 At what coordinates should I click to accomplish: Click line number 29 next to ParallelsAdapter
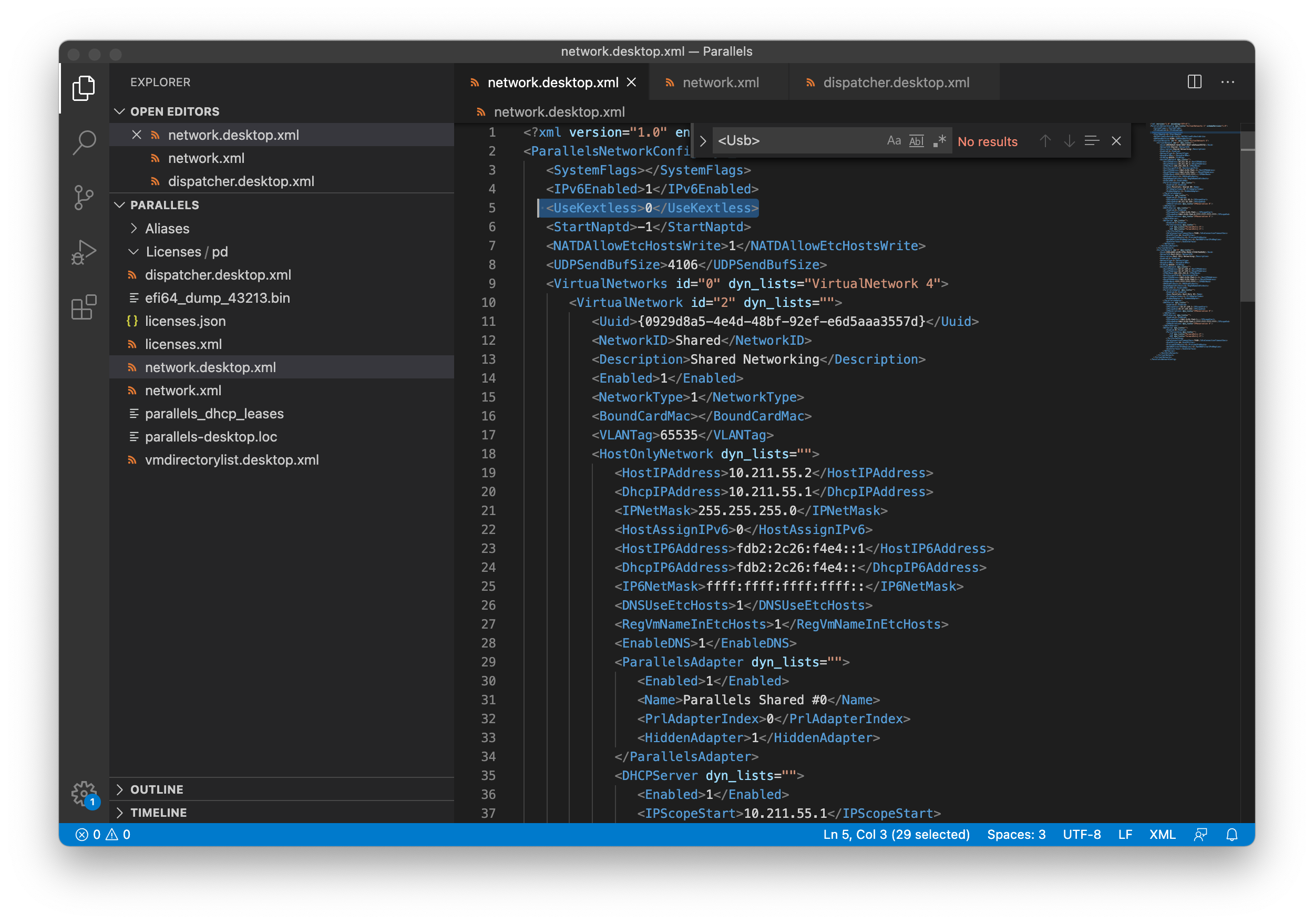click(488, 662)
